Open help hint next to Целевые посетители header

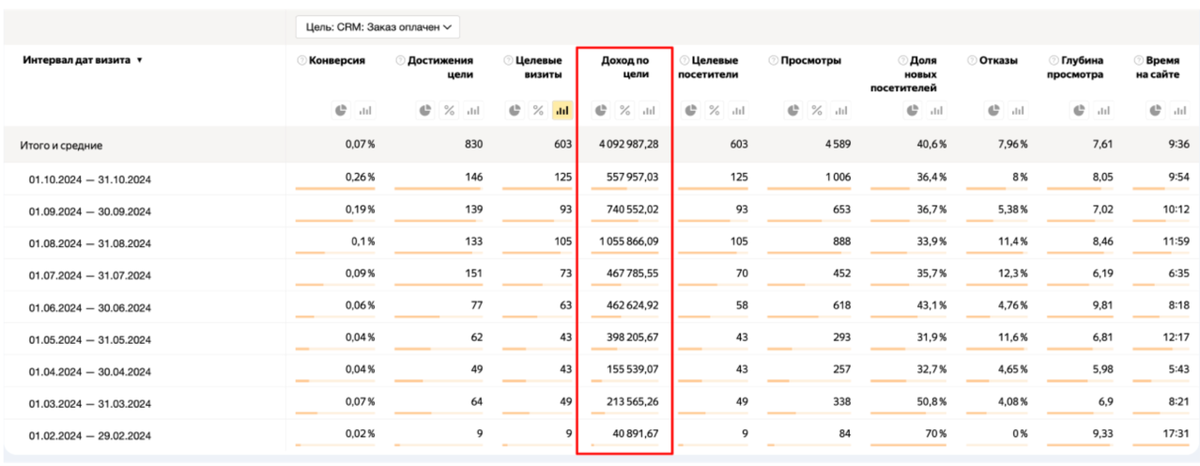(684, 61)
